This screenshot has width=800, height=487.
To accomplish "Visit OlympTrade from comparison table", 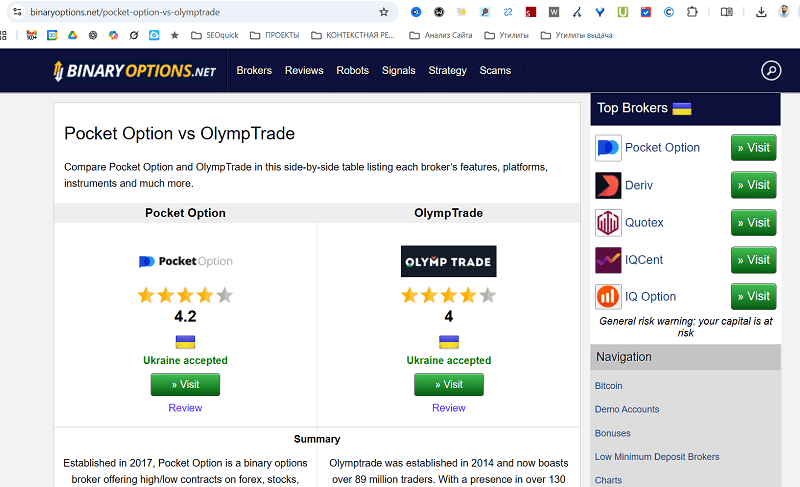I will tap(449, 385).
